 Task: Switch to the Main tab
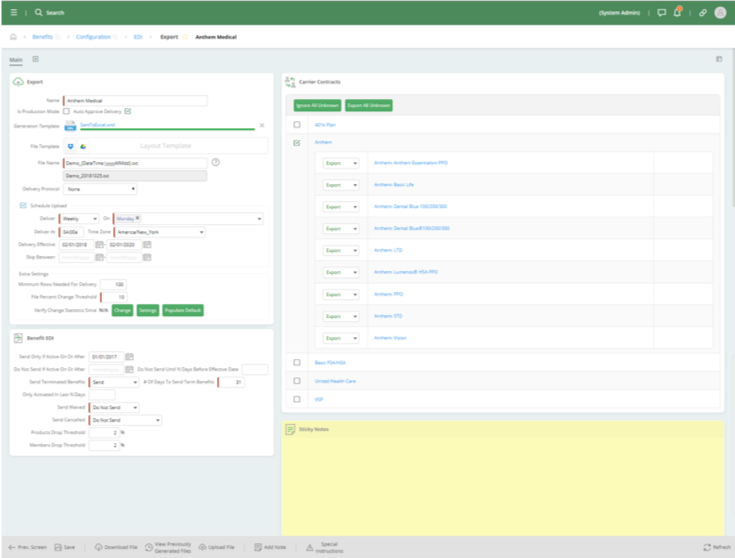pyautogui.click(x=16, y=60)
